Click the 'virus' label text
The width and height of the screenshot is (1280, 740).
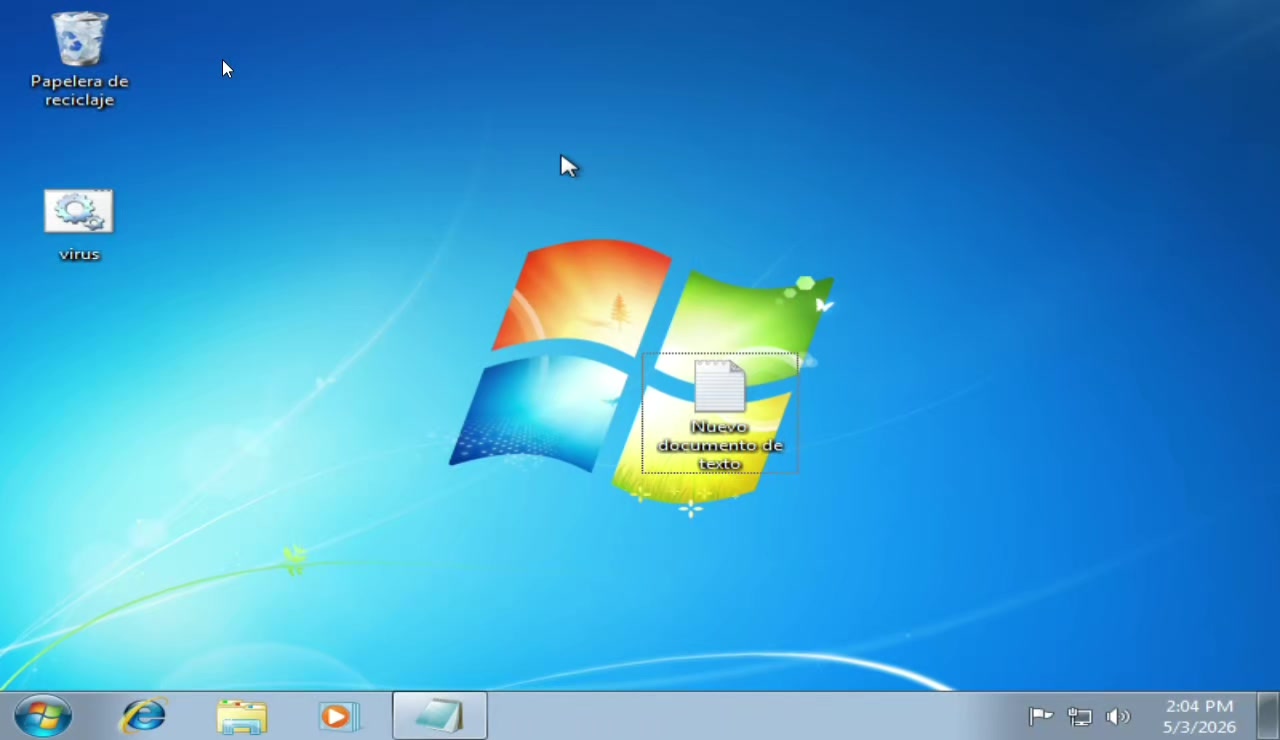pyautogui.click(x=79, y=254)
